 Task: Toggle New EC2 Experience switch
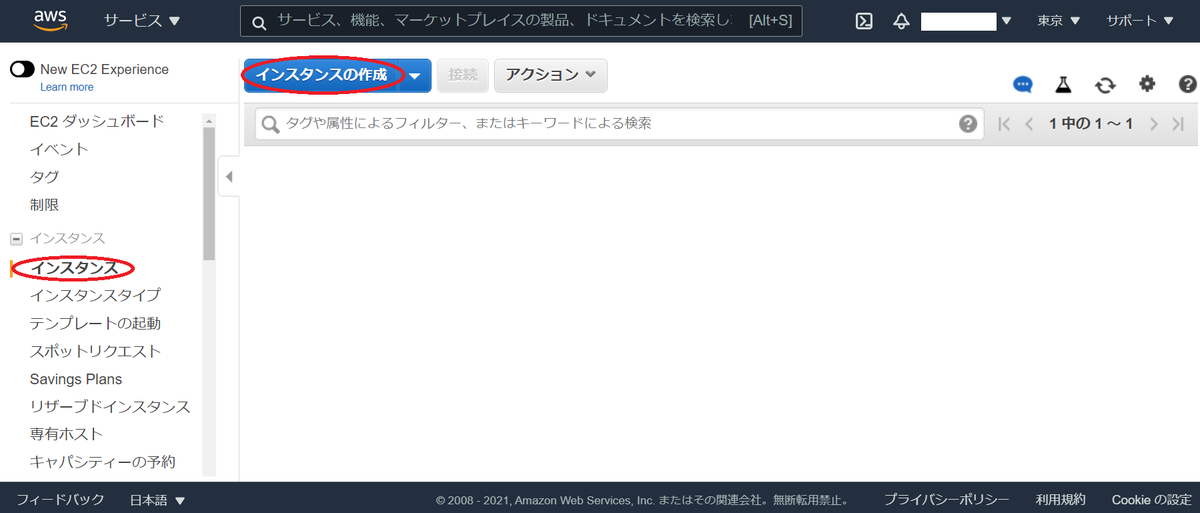[22, 69]
